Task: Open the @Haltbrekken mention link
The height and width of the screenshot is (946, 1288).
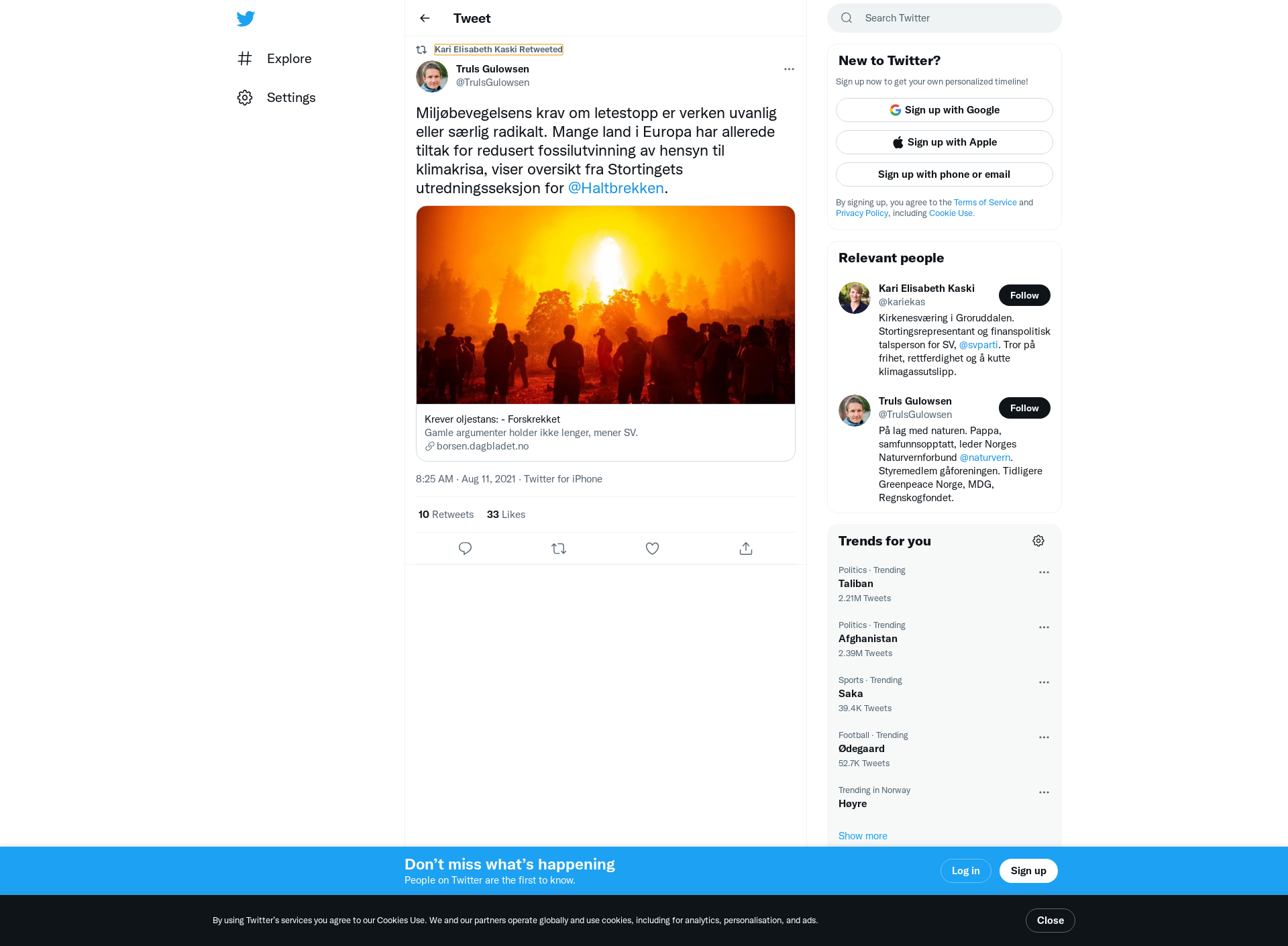Action: pos(616,189)
